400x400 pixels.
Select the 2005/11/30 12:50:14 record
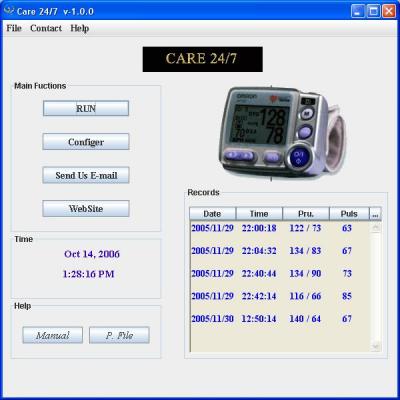point(280,319)
